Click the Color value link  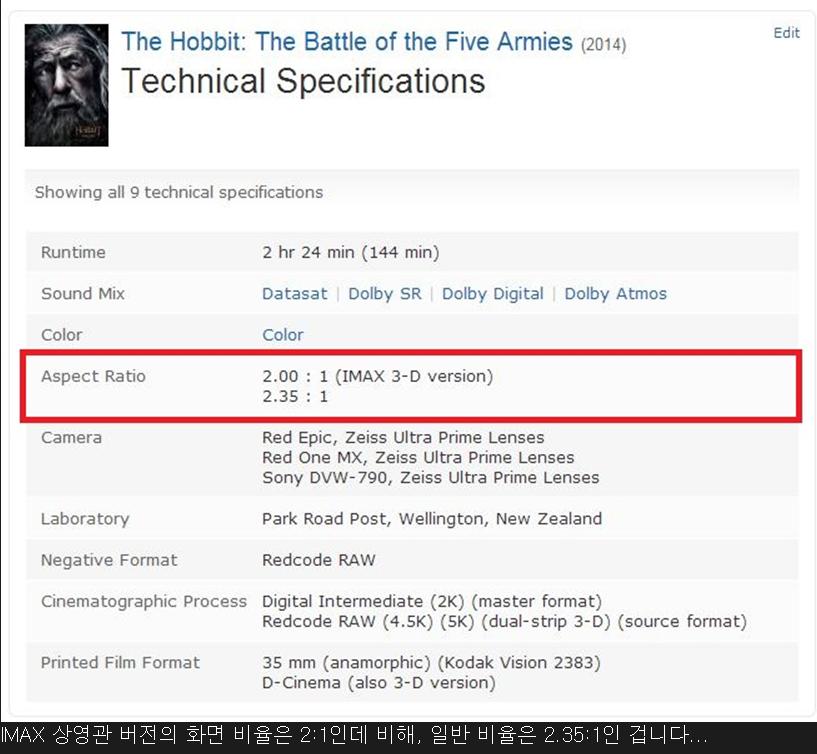pos(282,335)
